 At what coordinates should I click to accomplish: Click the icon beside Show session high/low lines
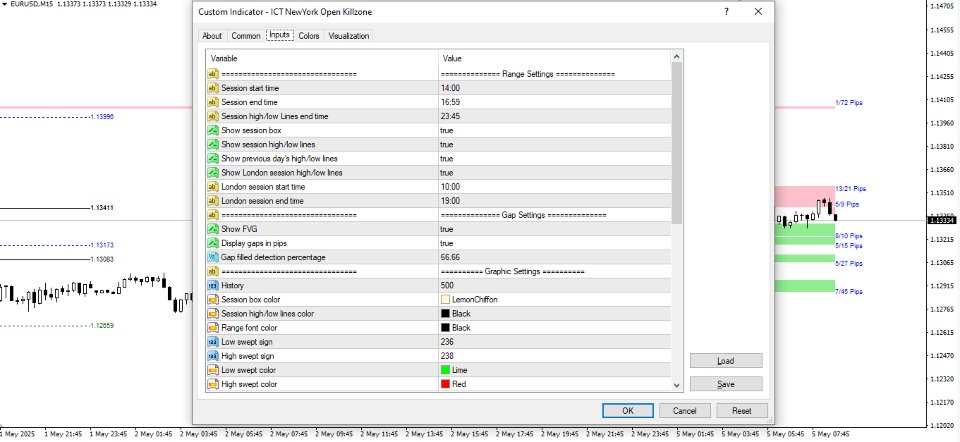point(213,144)
